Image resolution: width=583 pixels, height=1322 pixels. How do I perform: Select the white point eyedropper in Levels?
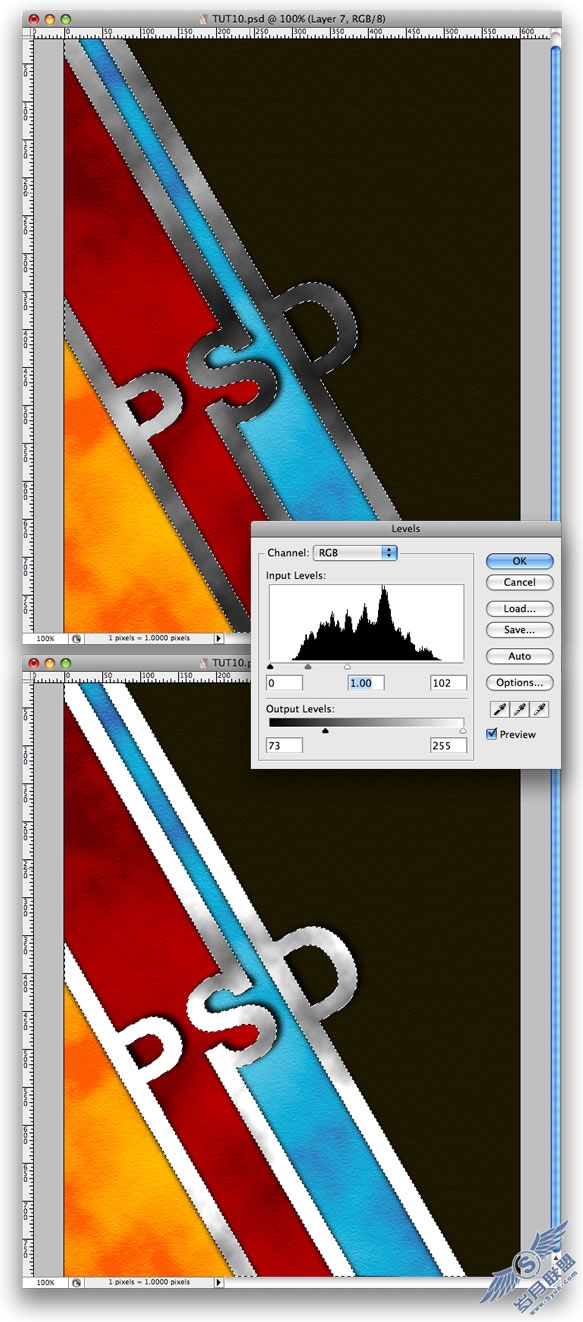pyautogui.click(x=538, y=709)
